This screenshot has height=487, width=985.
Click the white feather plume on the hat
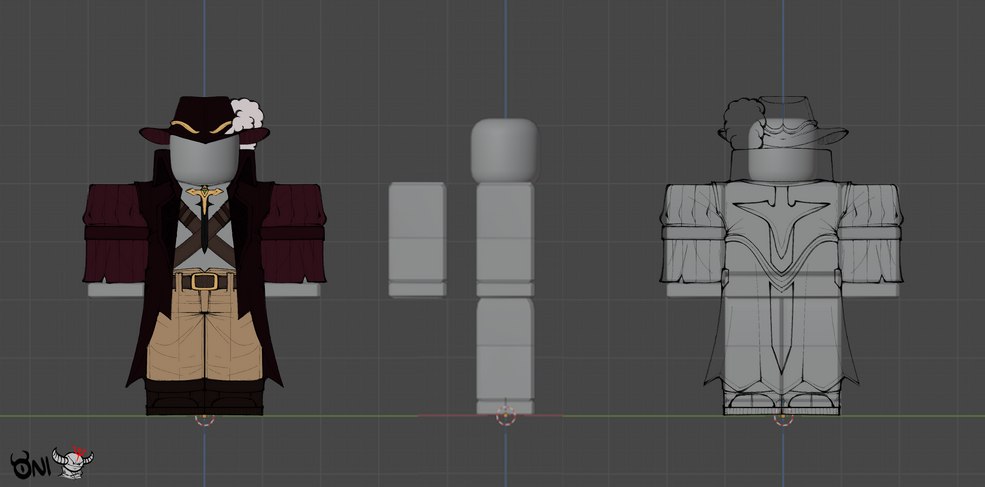coord(246,116)
